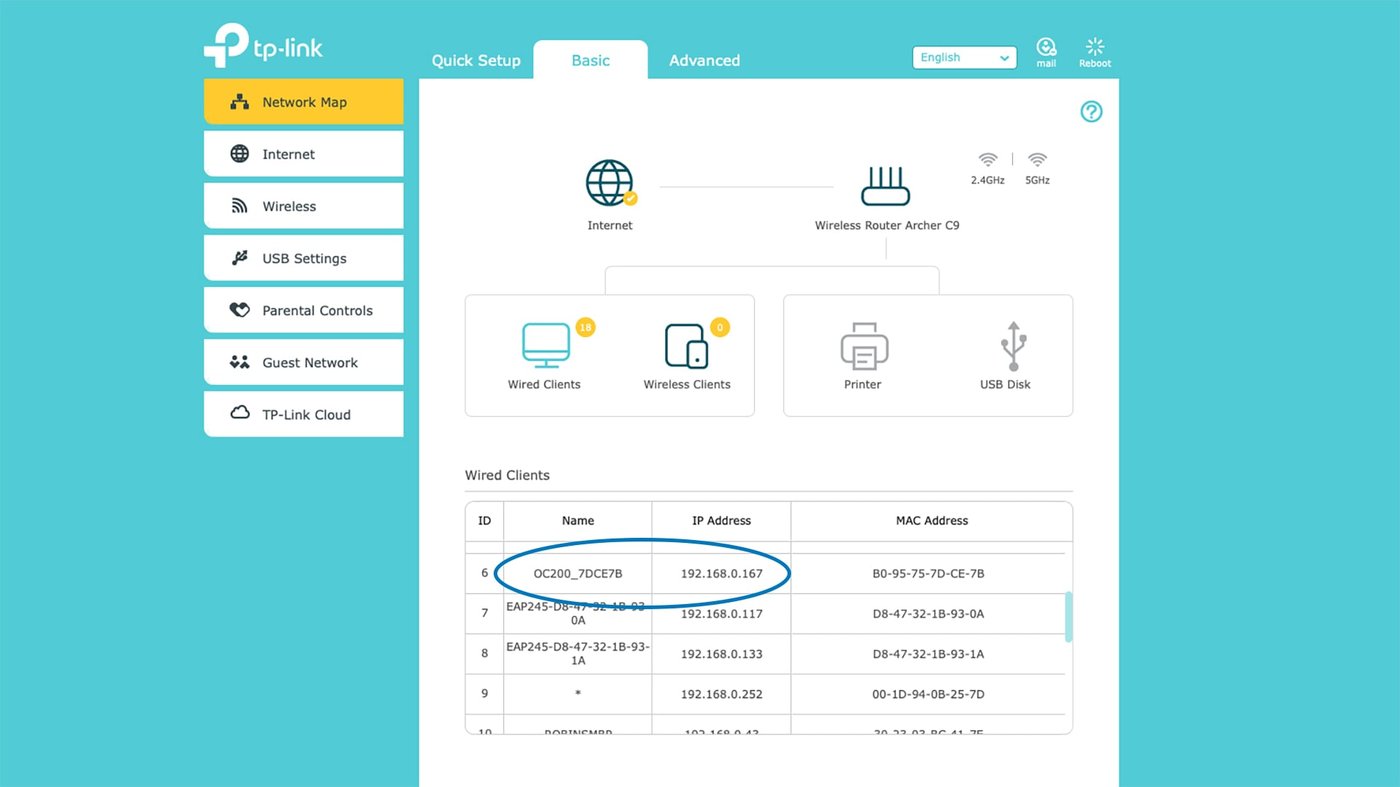Select the USB Disk icon
1400x787 pixels.
1012,346
